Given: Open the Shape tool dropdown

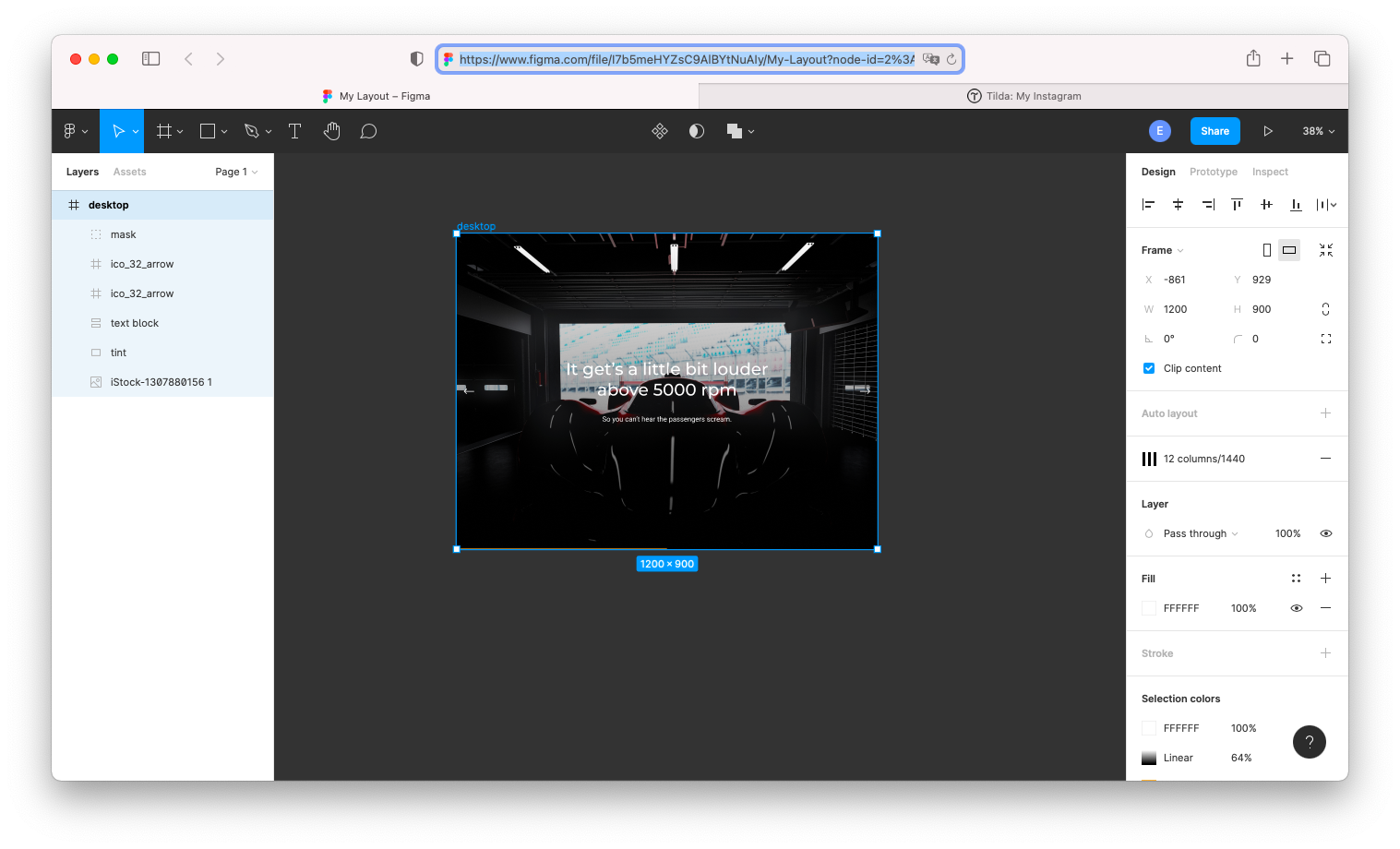Looking at the screenshot, I should point(224,130).
